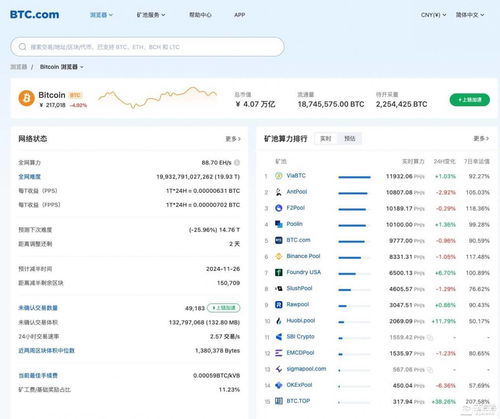Open the SlushPool link
500x419 pixels.
299,288
